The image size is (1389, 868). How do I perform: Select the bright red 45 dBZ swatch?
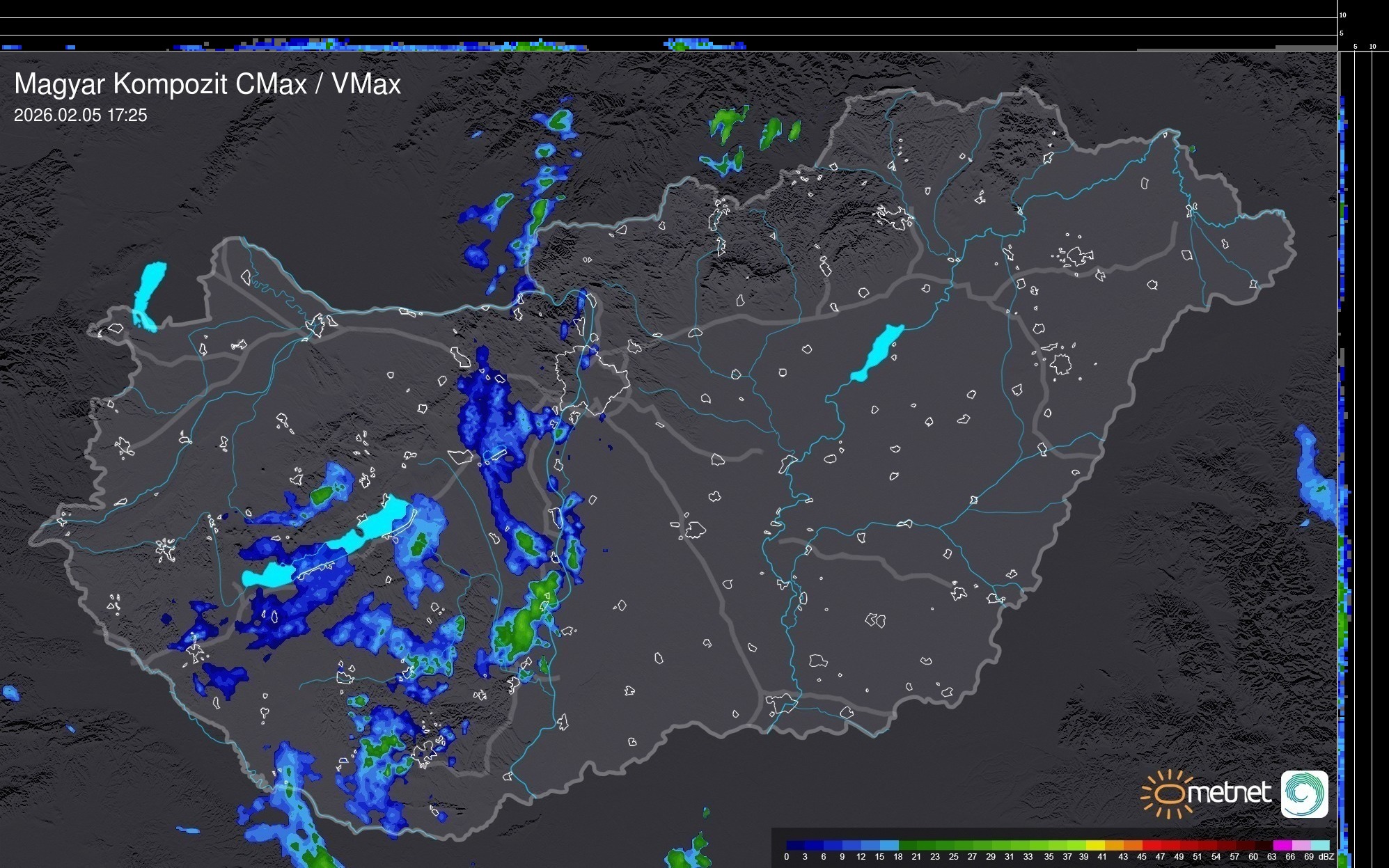pos(1151,845)
